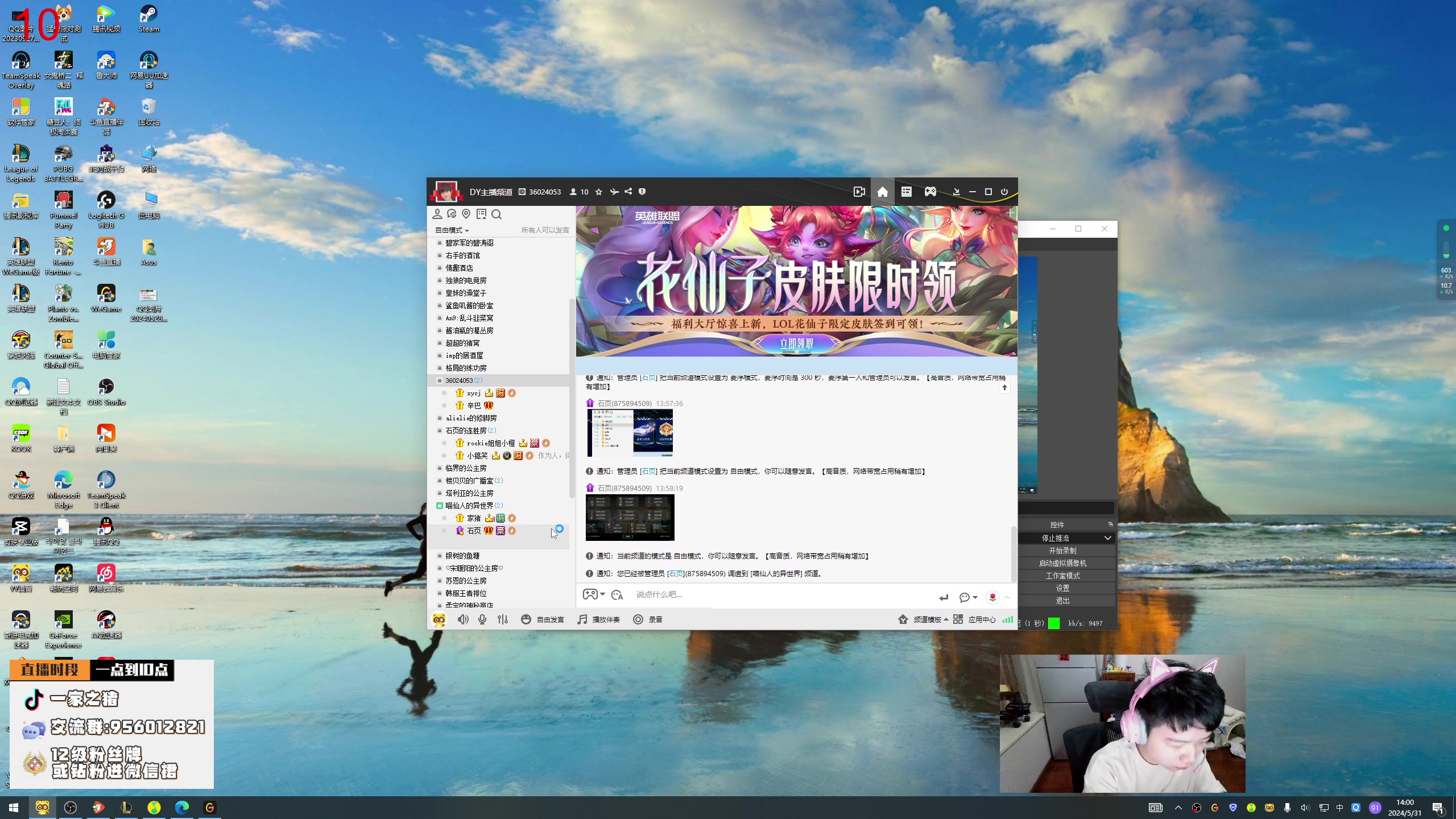The width and height of the screenshot is (1456, 819).
Task: Click 开始录制 start recording in OBS
Action: pos(1062,551)
